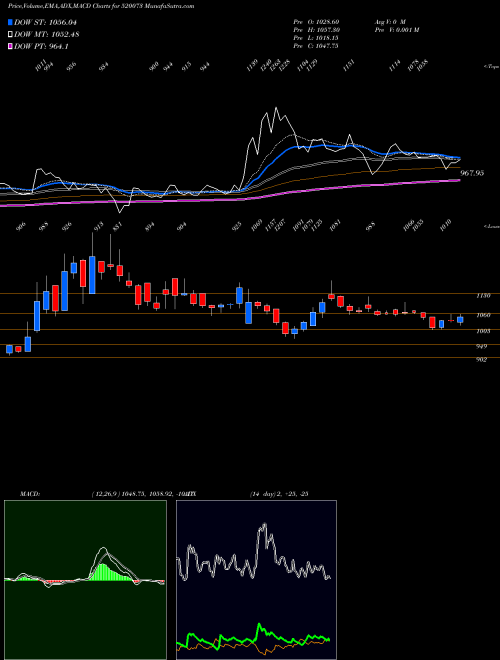Click the Pre C: 1047.75 value
The image size is (500, 660).
tap(316, 46)
